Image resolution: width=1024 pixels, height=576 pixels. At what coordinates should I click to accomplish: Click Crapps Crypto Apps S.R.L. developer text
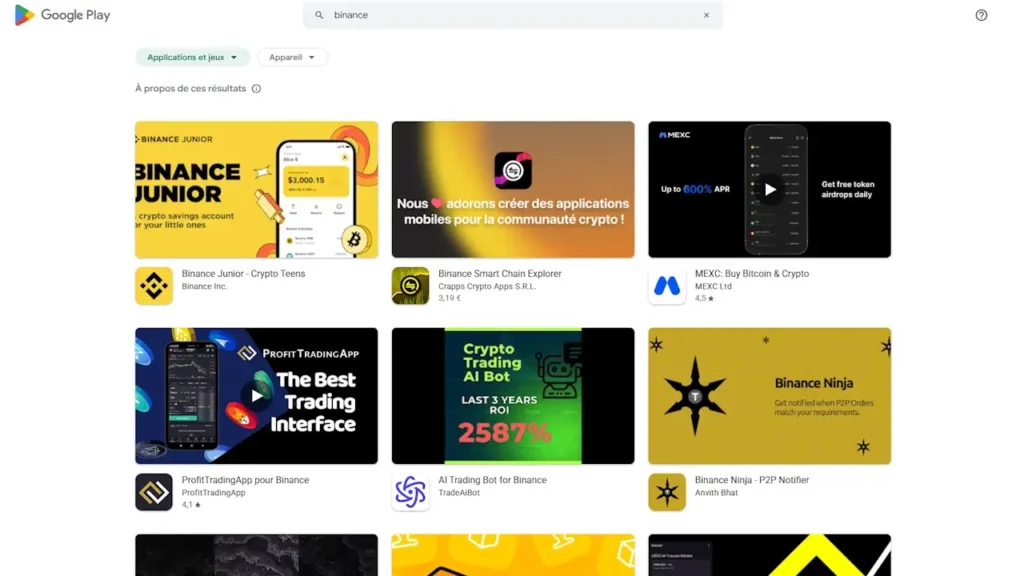pos(487,286)
